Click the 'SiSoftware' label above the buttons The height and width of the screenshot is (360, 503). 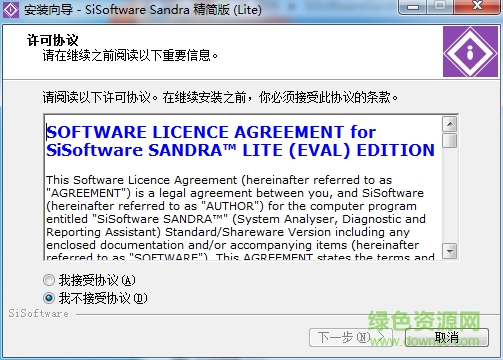click(39, 314)
